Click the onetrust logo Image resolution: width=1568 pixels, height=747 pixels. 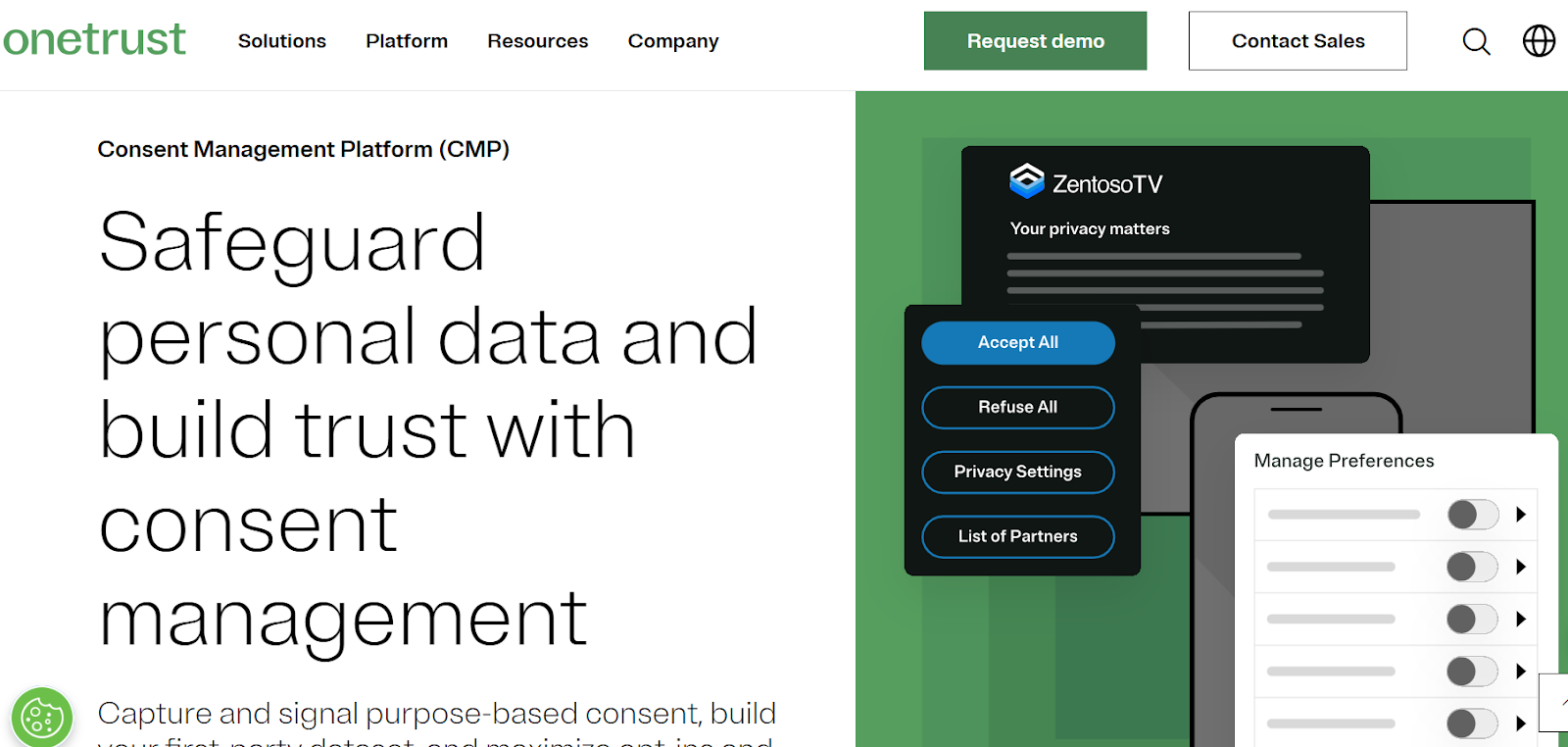[94, 39]
